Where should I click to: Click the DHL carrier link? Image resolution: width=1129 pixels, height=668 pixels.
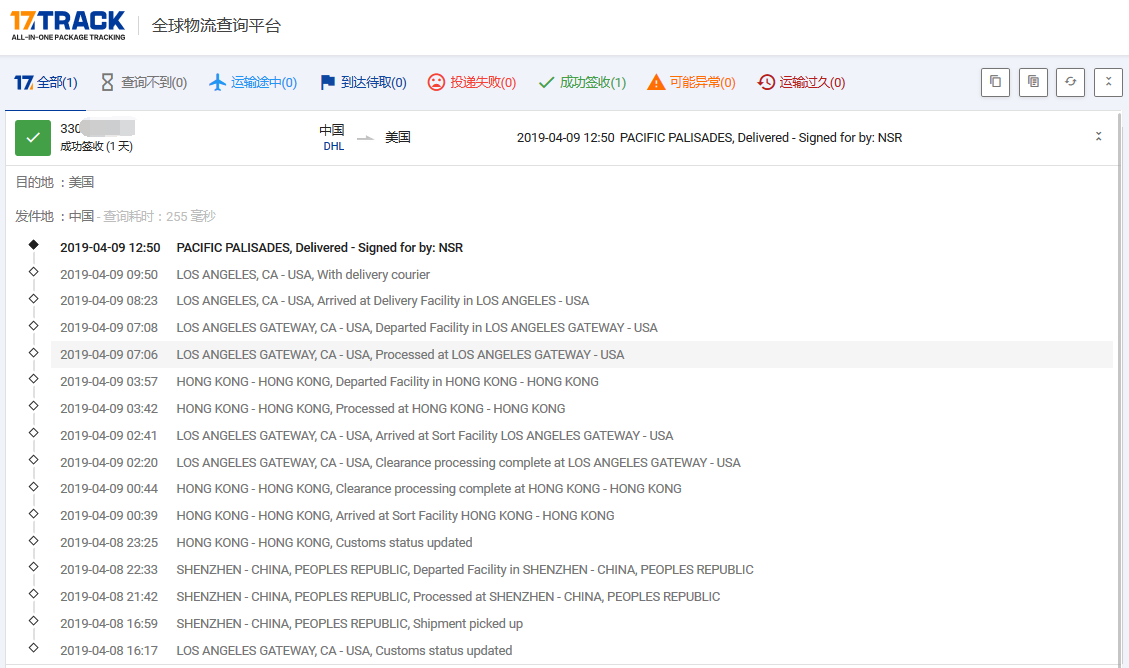tap(333, 147)
